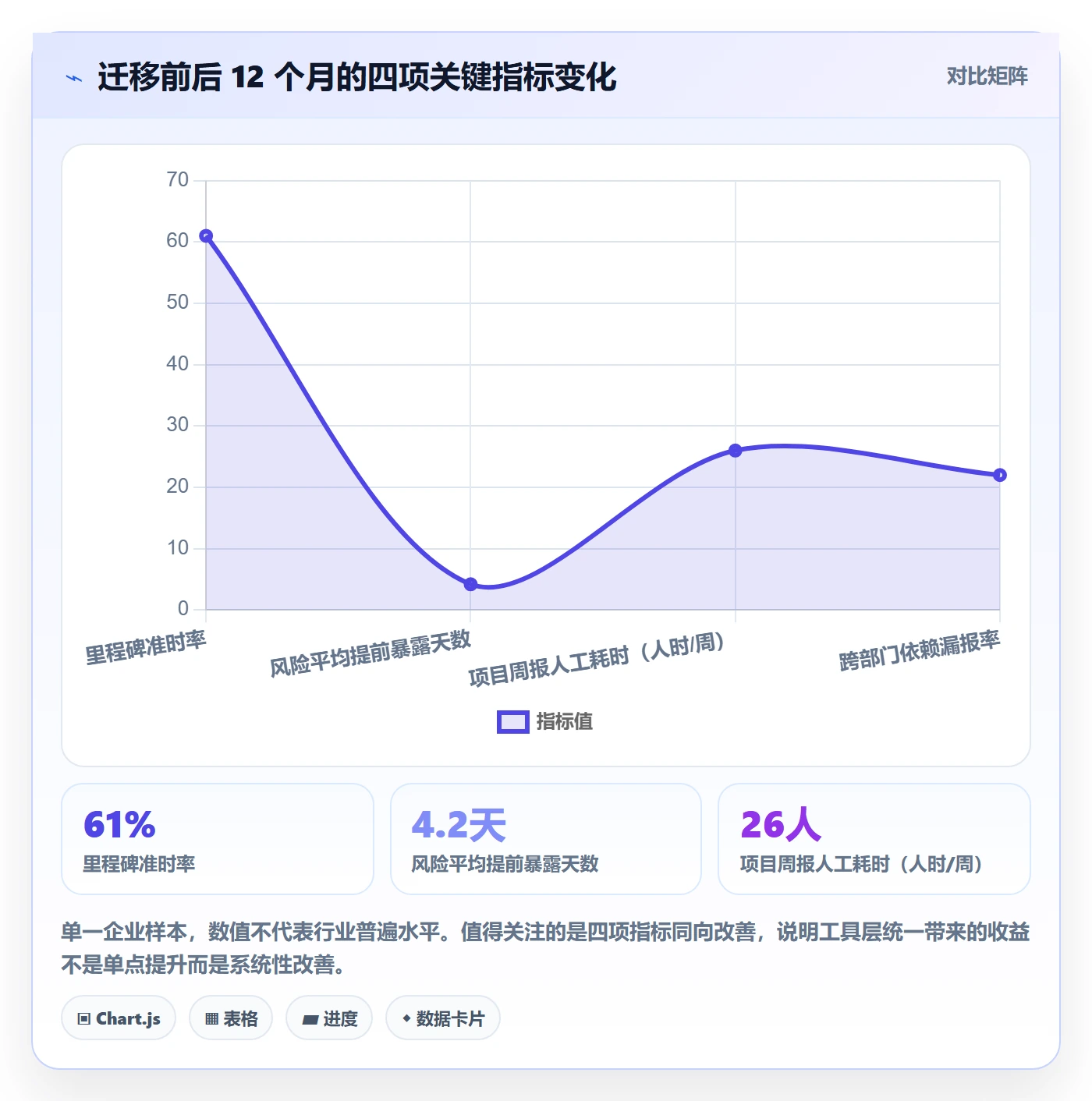Screen dimensions: 1092x1101
Task: Click the 对比矩阵 label in the header
Action: (x=987, y=76)
